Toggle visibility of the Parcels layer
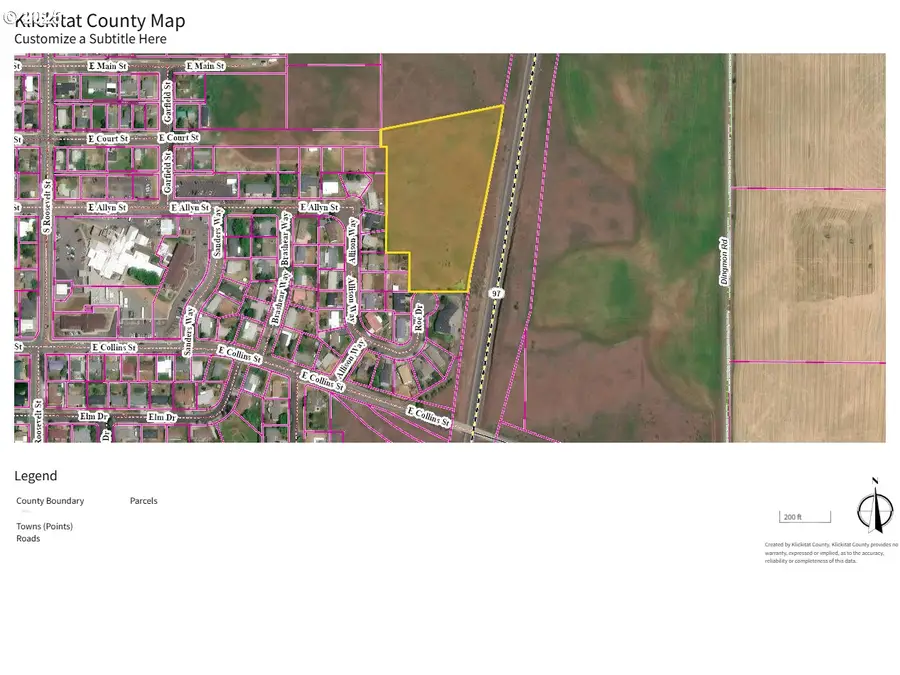 pyautogui.click(x=143, y=500)
